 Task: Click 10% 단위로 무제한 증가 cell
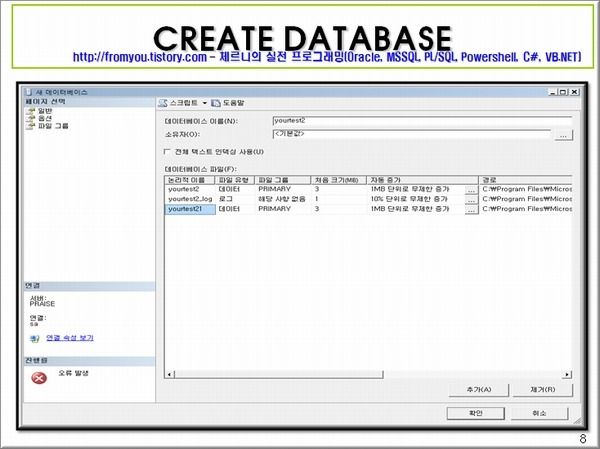coord(416,199)
